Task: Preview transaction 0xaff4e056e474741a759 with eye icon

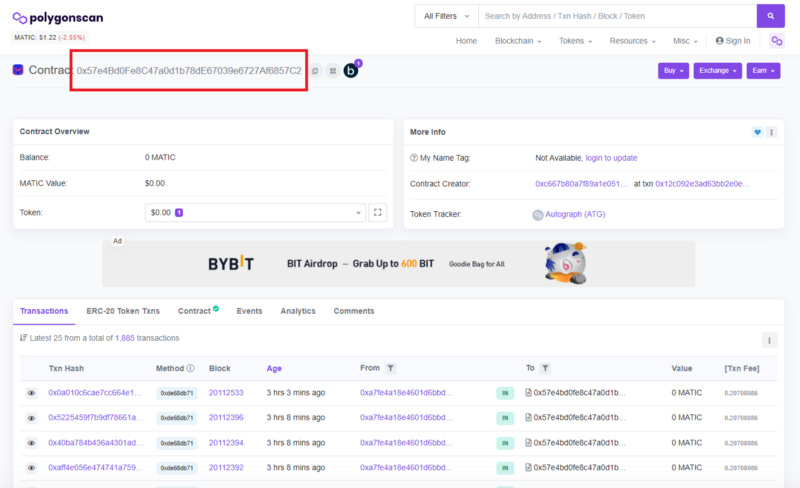Action: (x=31, y=468)
